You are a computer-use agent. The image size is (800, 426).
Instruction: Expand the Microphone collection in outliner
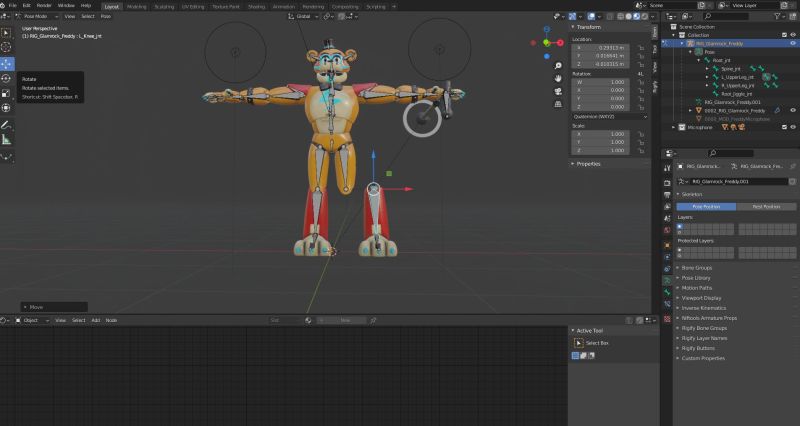click(x=673, y=127)
